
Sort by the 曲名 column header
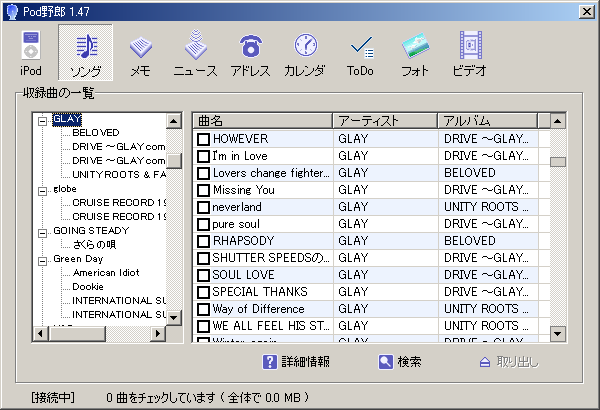click(262, 121)
